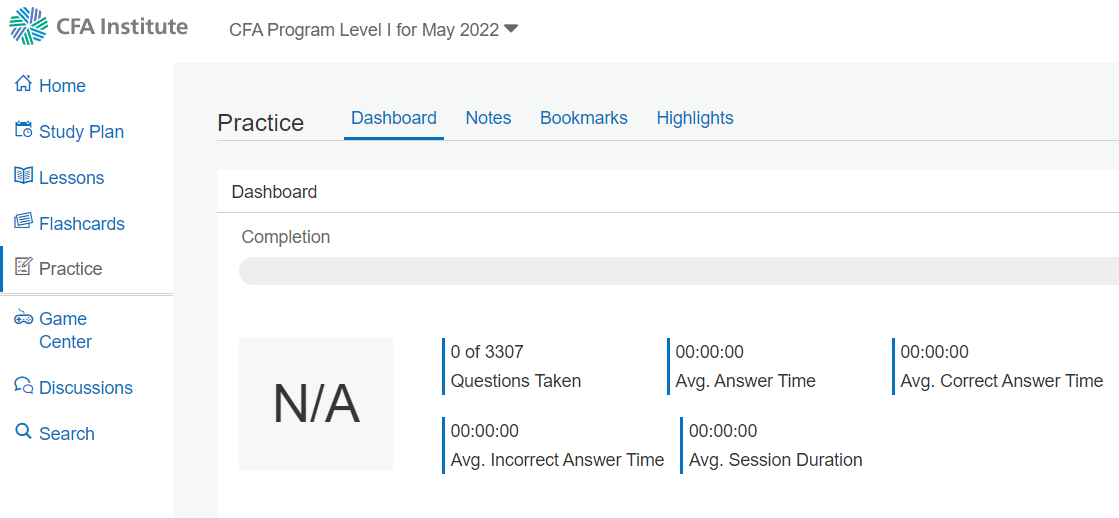Click the Discussions chat bubbles icon
The width and height of the screenshot is (1119, 518).
pos(24,386)
